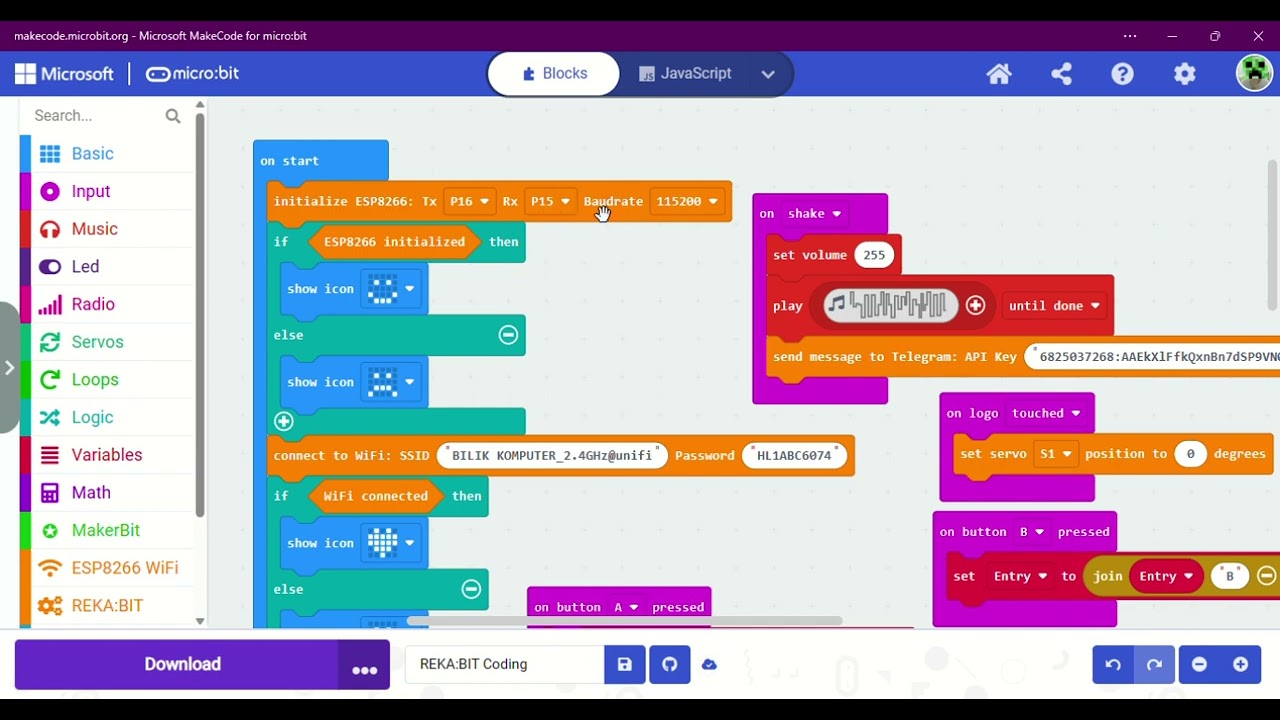The width and height of the screenshot is (1280, 720).
Task: Open the ESP8266 WiFi category
Action: tap(107, 568)
